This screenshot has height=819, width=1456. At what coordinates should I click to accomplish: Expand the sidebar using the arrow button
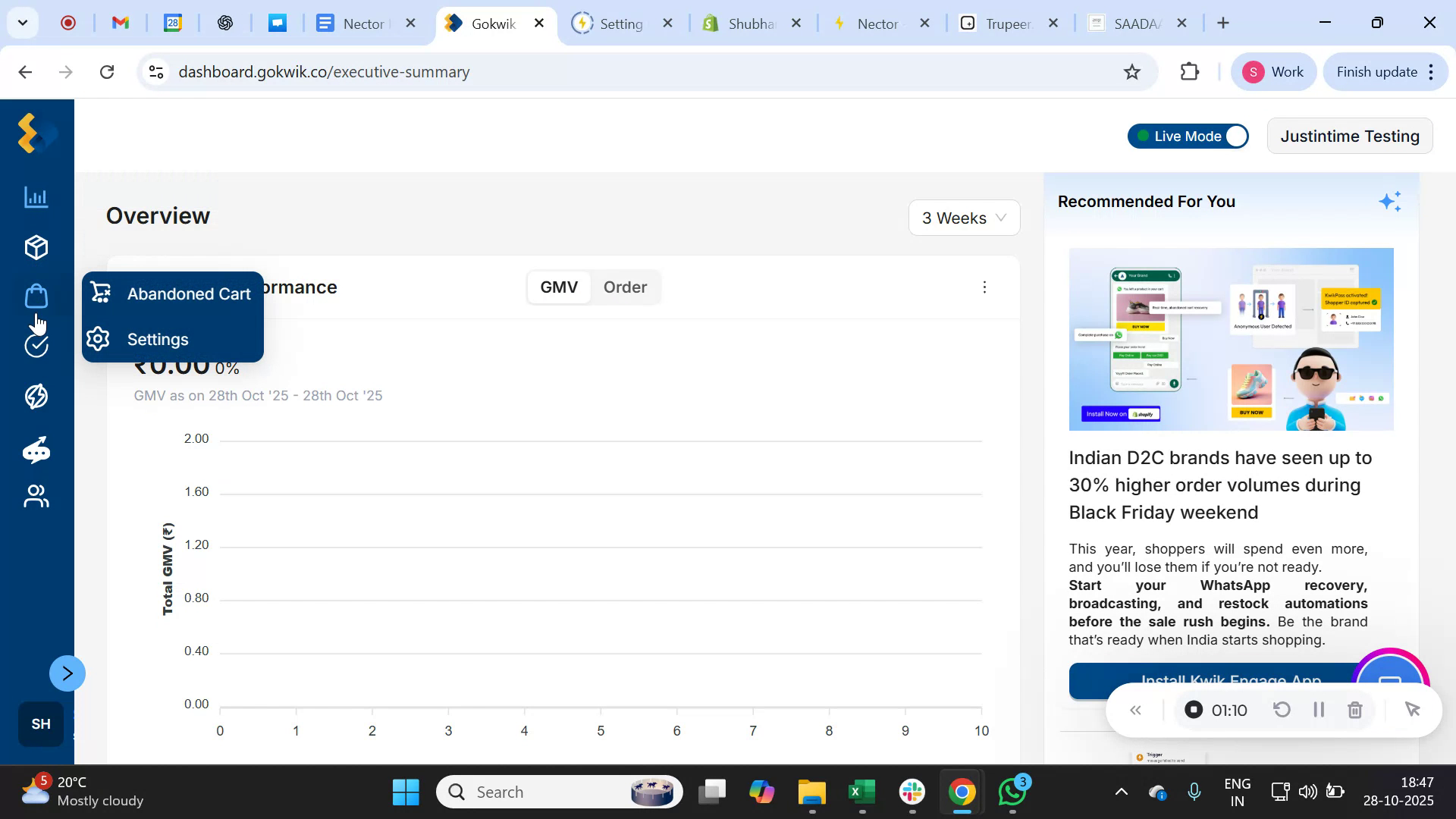pyautogui.click(x=67, y=673)
